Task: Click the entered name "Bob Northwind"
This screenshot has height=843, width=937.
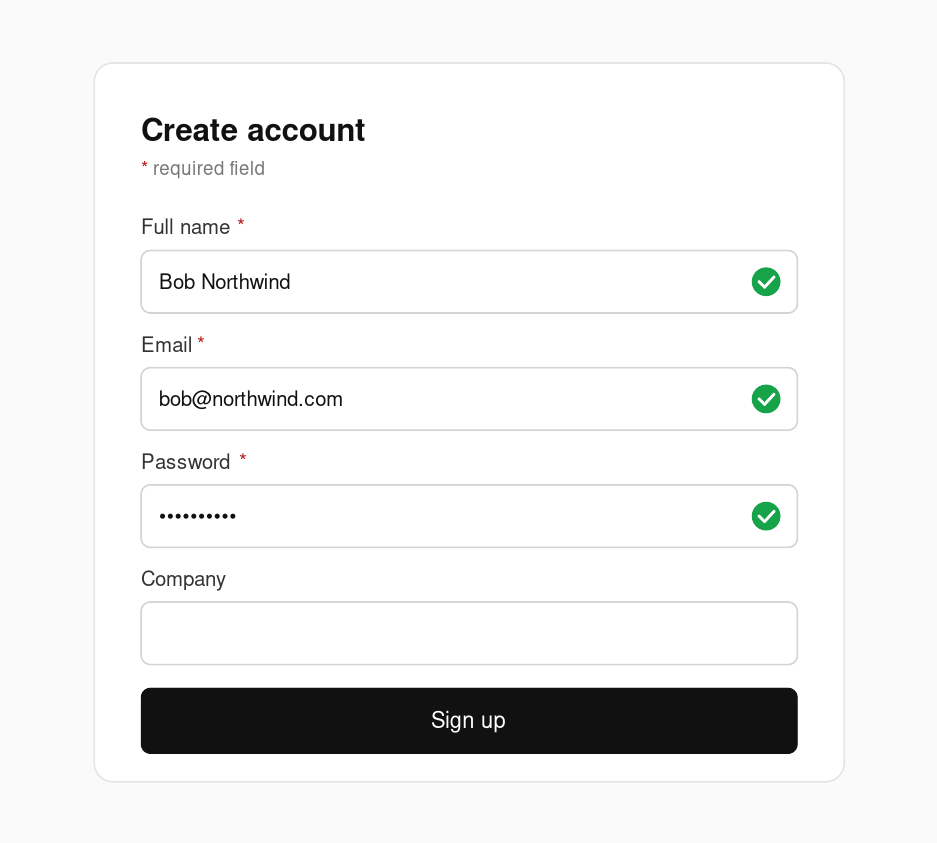Action: point(225,282)
